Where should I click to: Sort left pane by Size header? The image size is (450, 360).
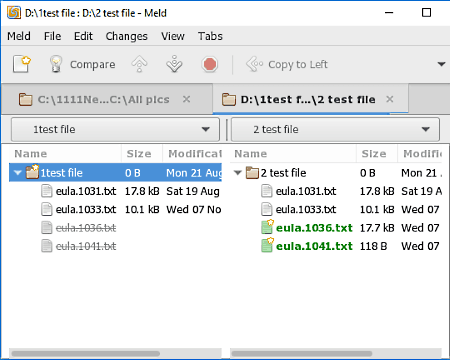(142, 154)
